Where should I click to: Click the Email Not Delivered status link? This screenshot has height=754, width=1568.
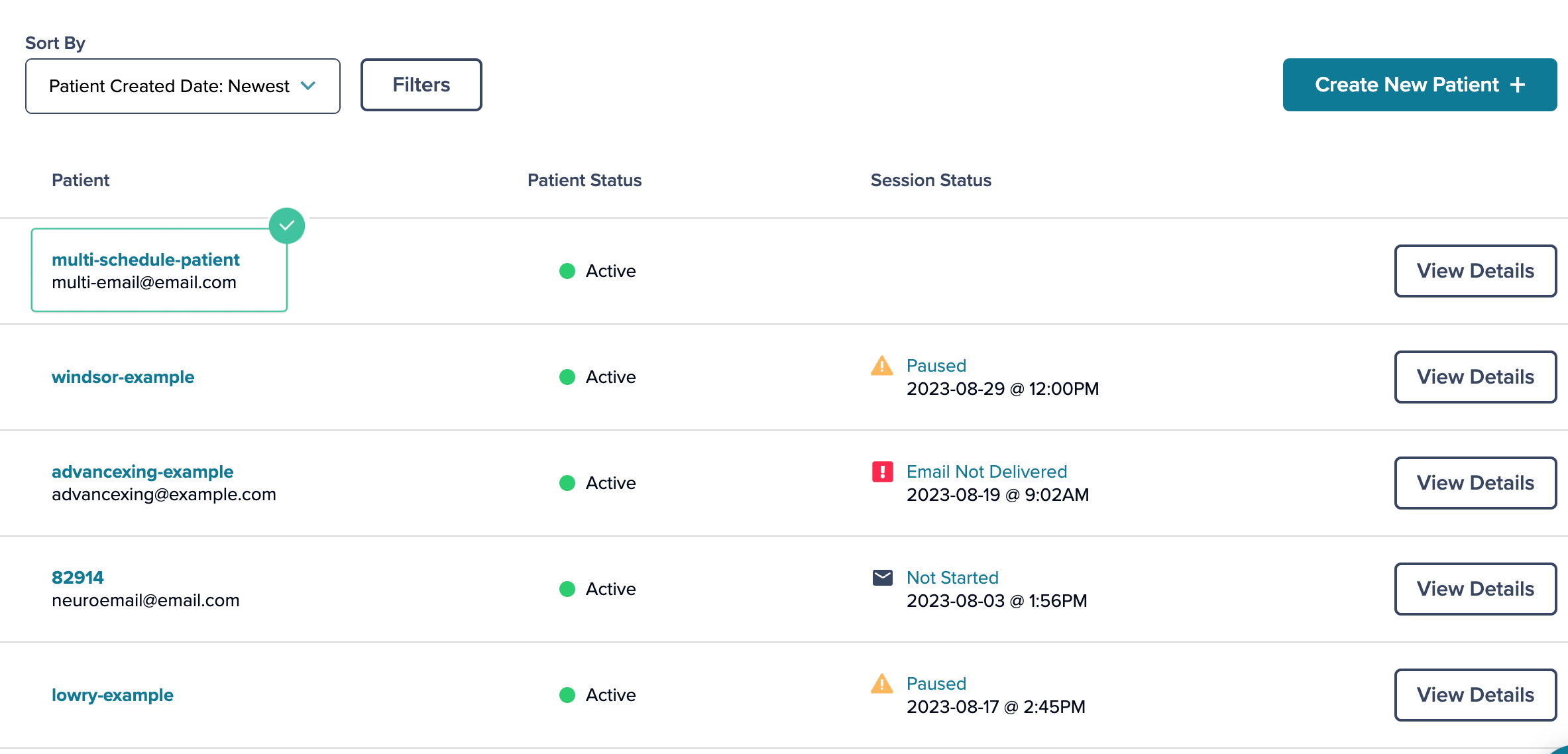point(987,472)
